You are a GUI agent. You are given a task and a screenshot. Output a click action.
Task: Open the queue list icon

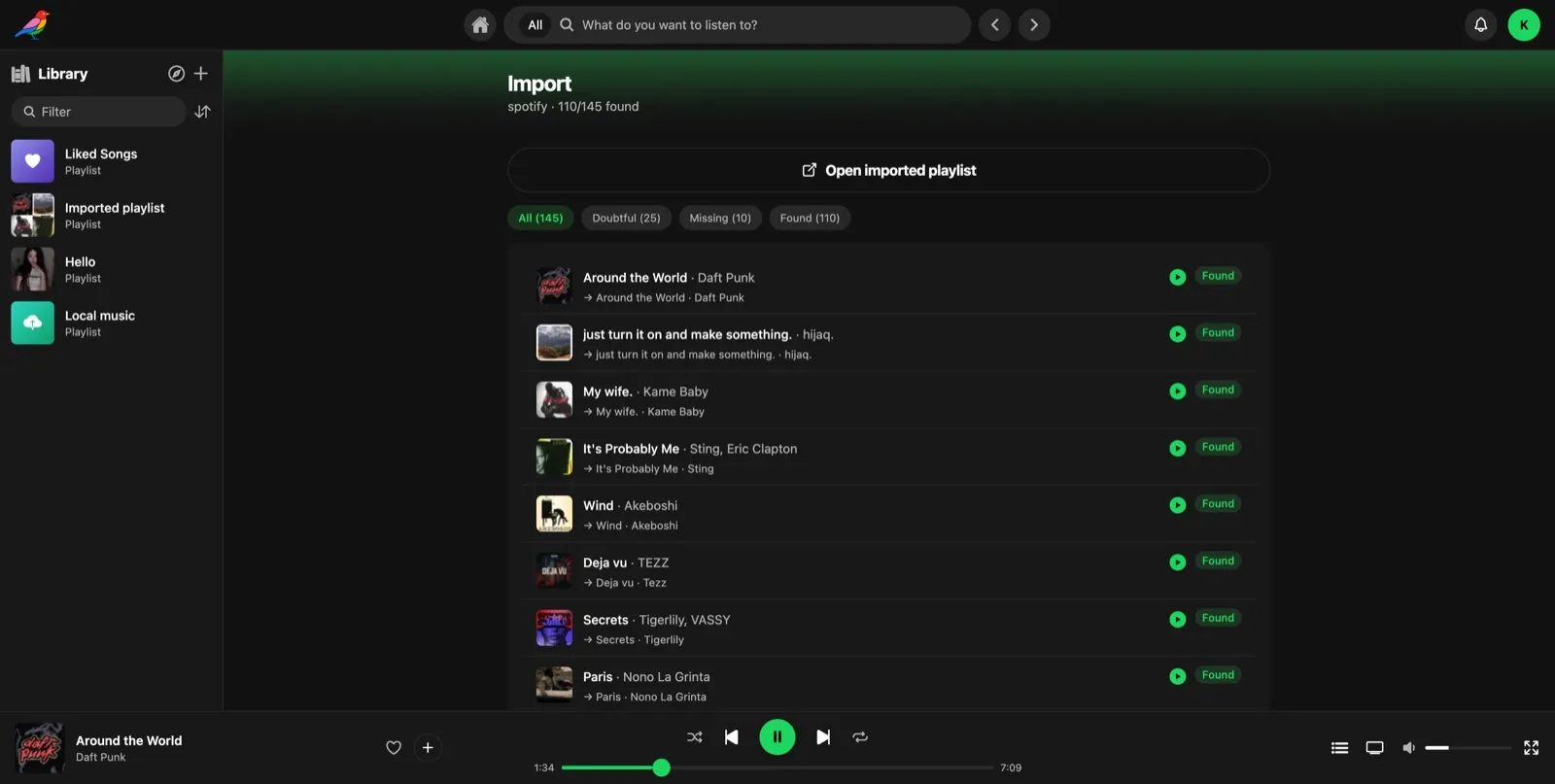pyautogui.click(x=1339, y=747)
